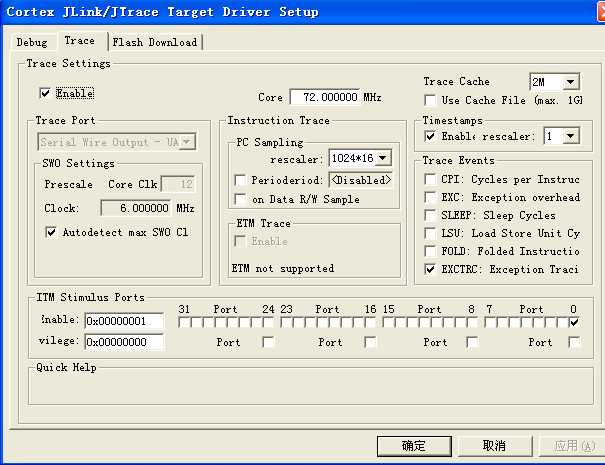This screenshot has height=465, width=605.
Task: Enable CPI Cycles per Instruction event
Action: 430,179
